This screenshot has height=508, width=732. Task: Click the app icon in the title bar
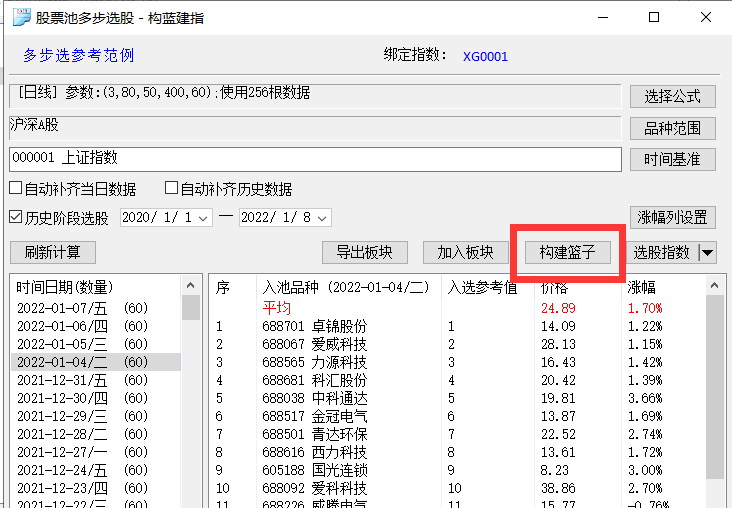[21, 17]
